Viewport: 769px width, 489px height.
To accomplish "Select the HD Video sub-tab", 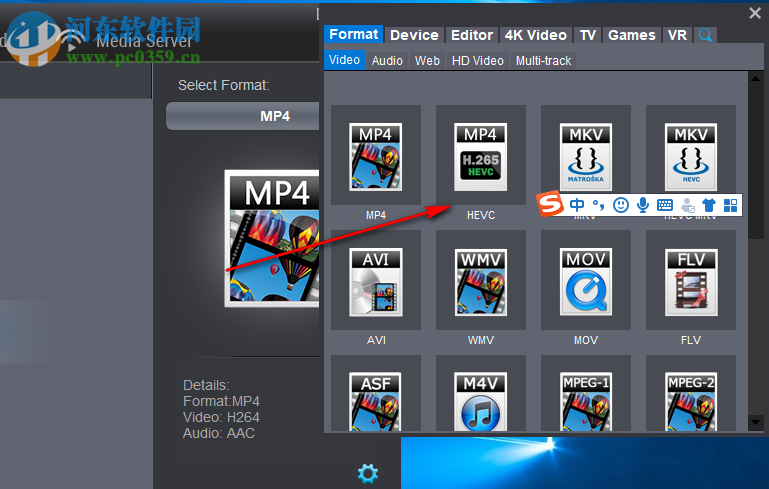I will click(x=478, y=60).
